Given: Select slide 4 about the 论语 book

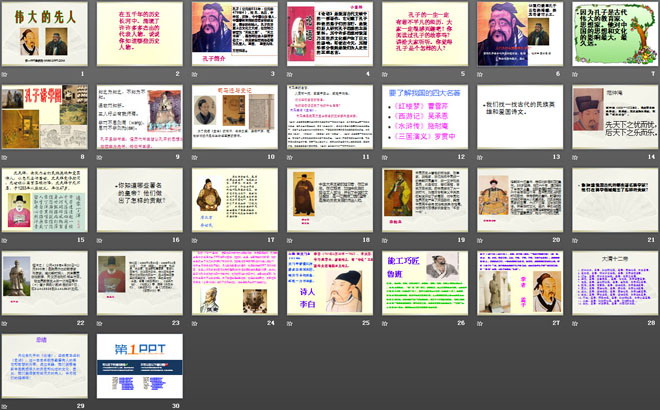Looking at the screenshot, I should (x=330, y=34).
